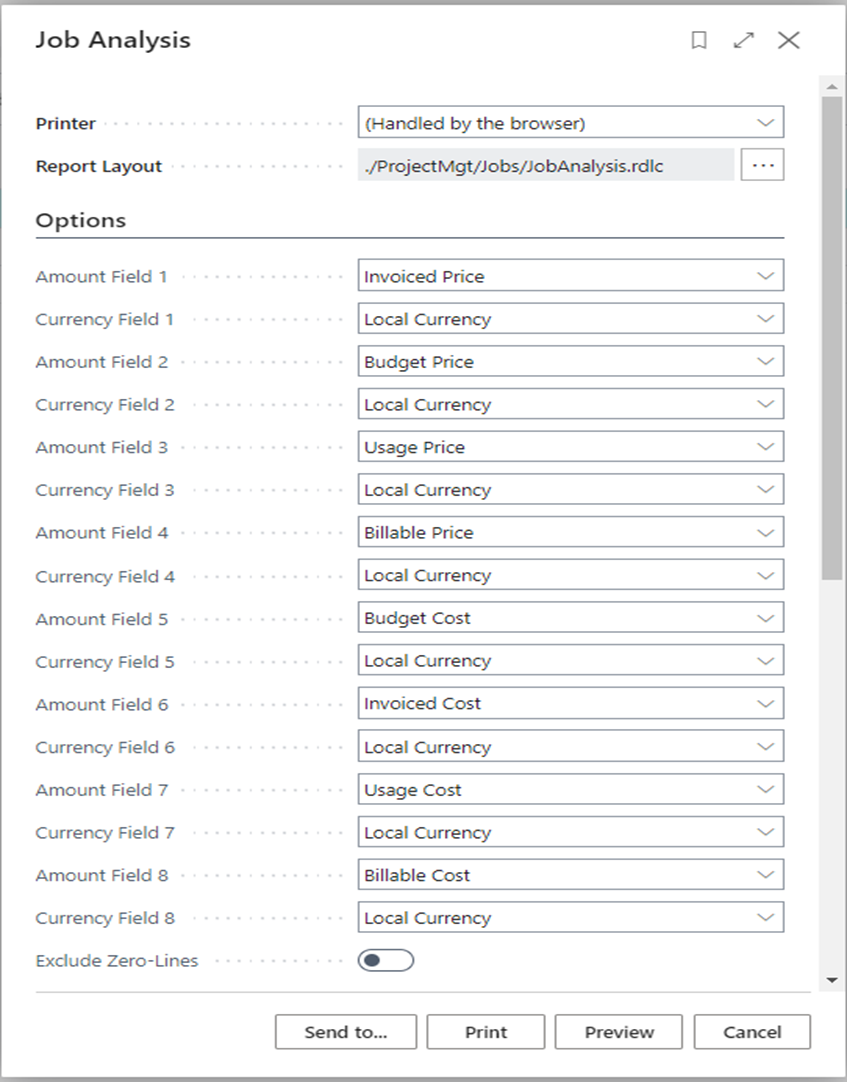Change Amount Field 2 Budget Price selection
Image resolution: width=847 pixels, height=1082 pixels.
click(x=570, y=362)
